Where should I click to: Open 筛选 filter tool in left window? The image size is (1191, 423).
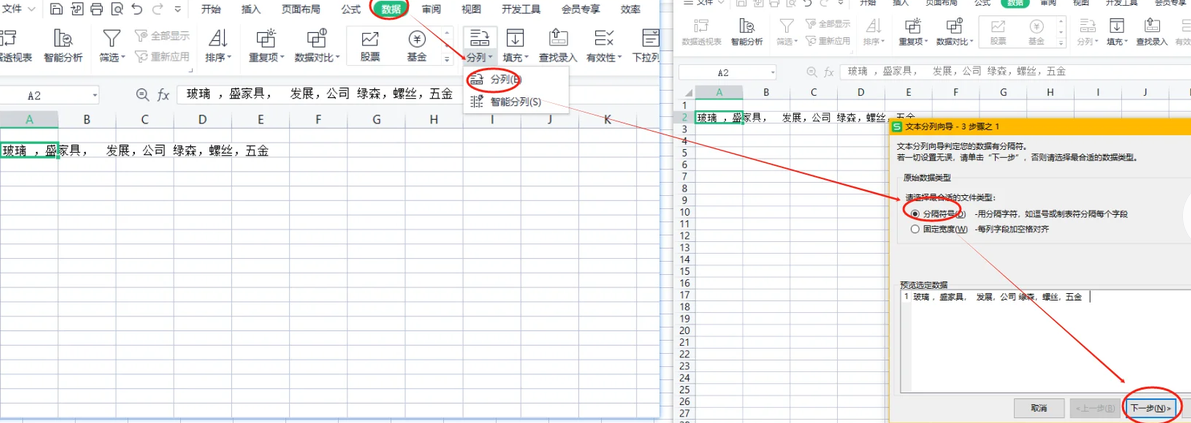click(x=112, y=46)
